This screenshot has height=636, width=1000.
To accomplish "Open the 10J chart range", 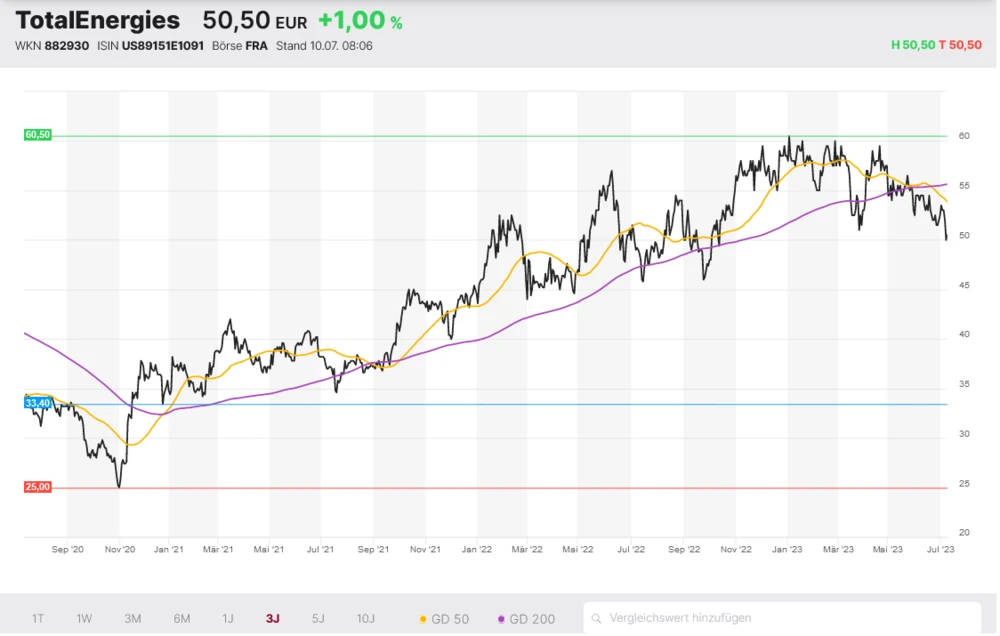I will pos(366,618).
